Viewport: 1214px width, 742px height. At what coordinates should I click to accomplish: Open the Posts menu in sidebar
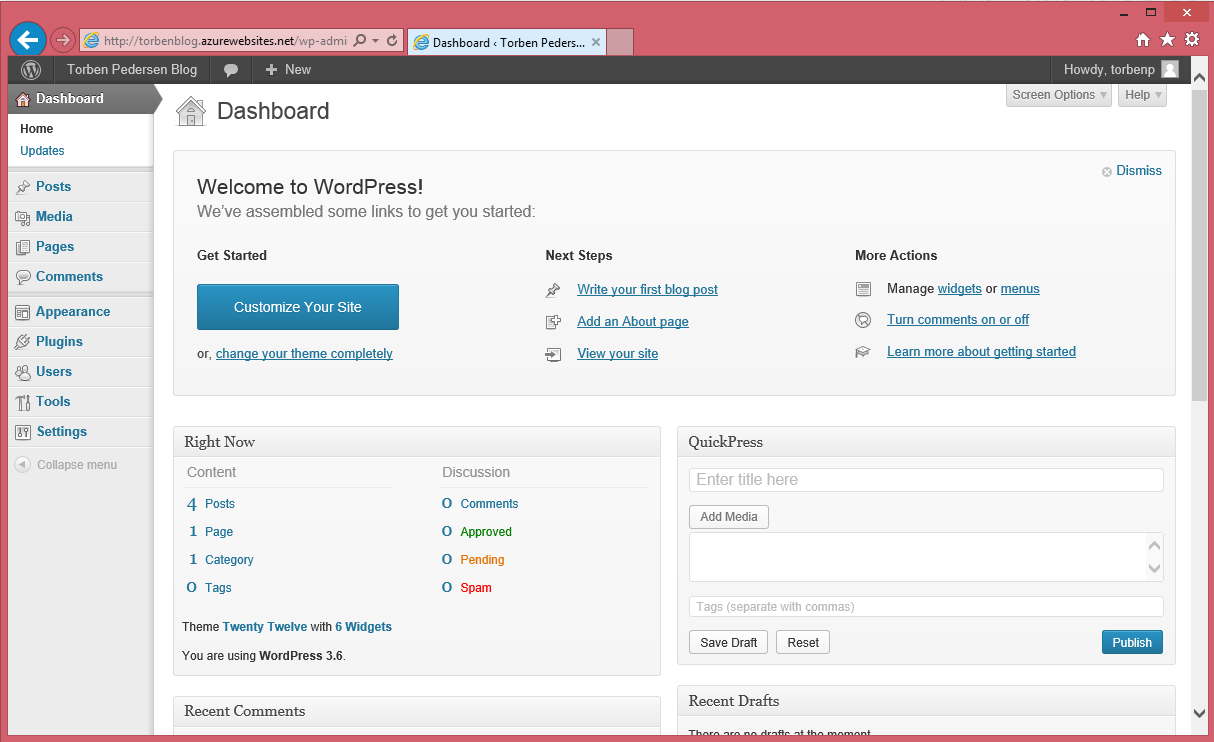click(x=53, y=187)
